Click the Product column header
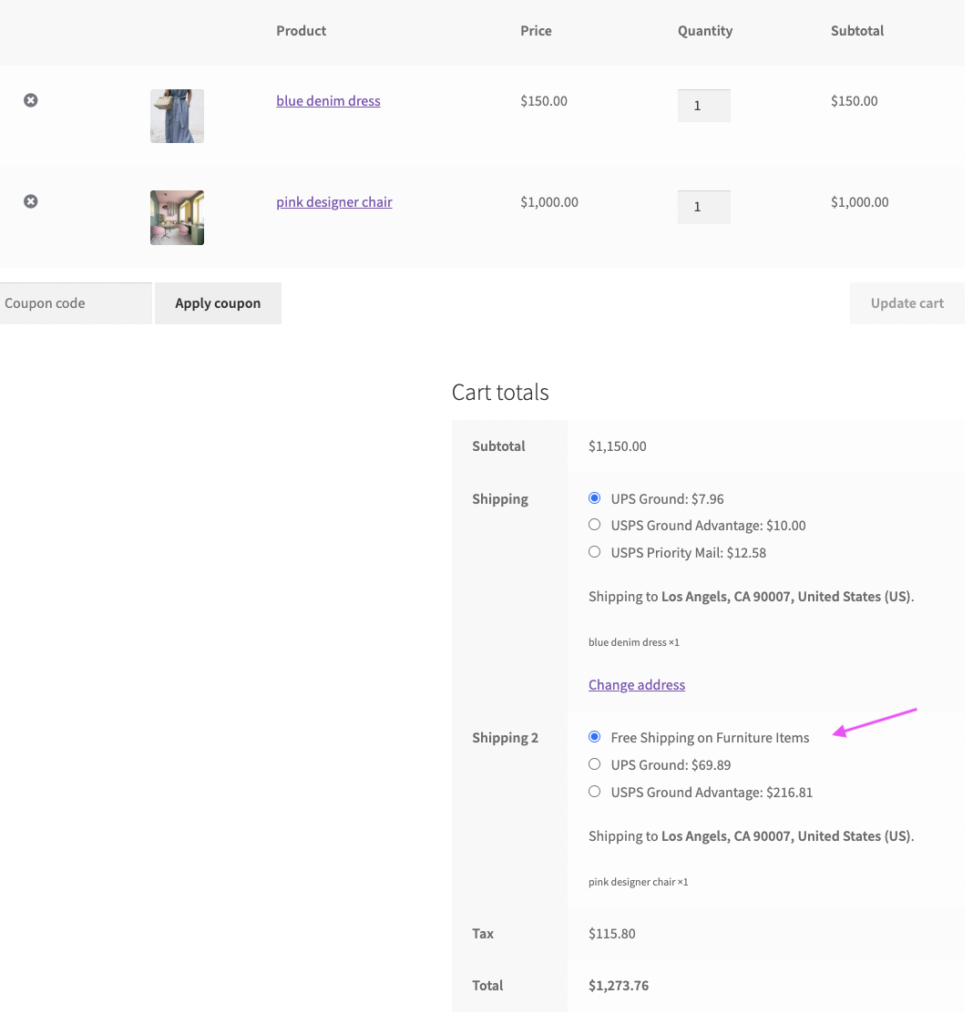 point(301,31)
